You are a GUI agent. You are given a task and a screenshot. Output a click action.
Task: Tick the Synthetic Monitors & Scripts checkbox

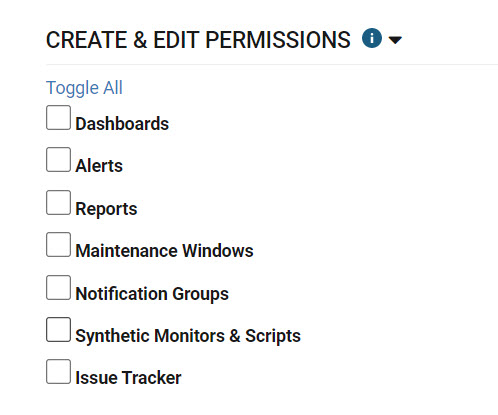click(x=58, y=330)
